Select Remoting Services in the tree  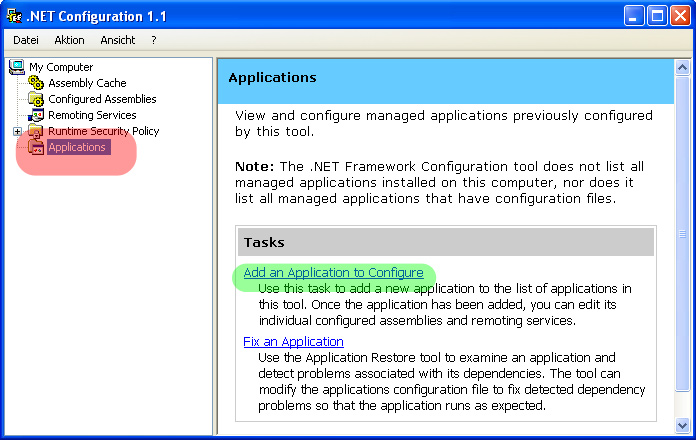pyautogui.click(x=92, y=115)
